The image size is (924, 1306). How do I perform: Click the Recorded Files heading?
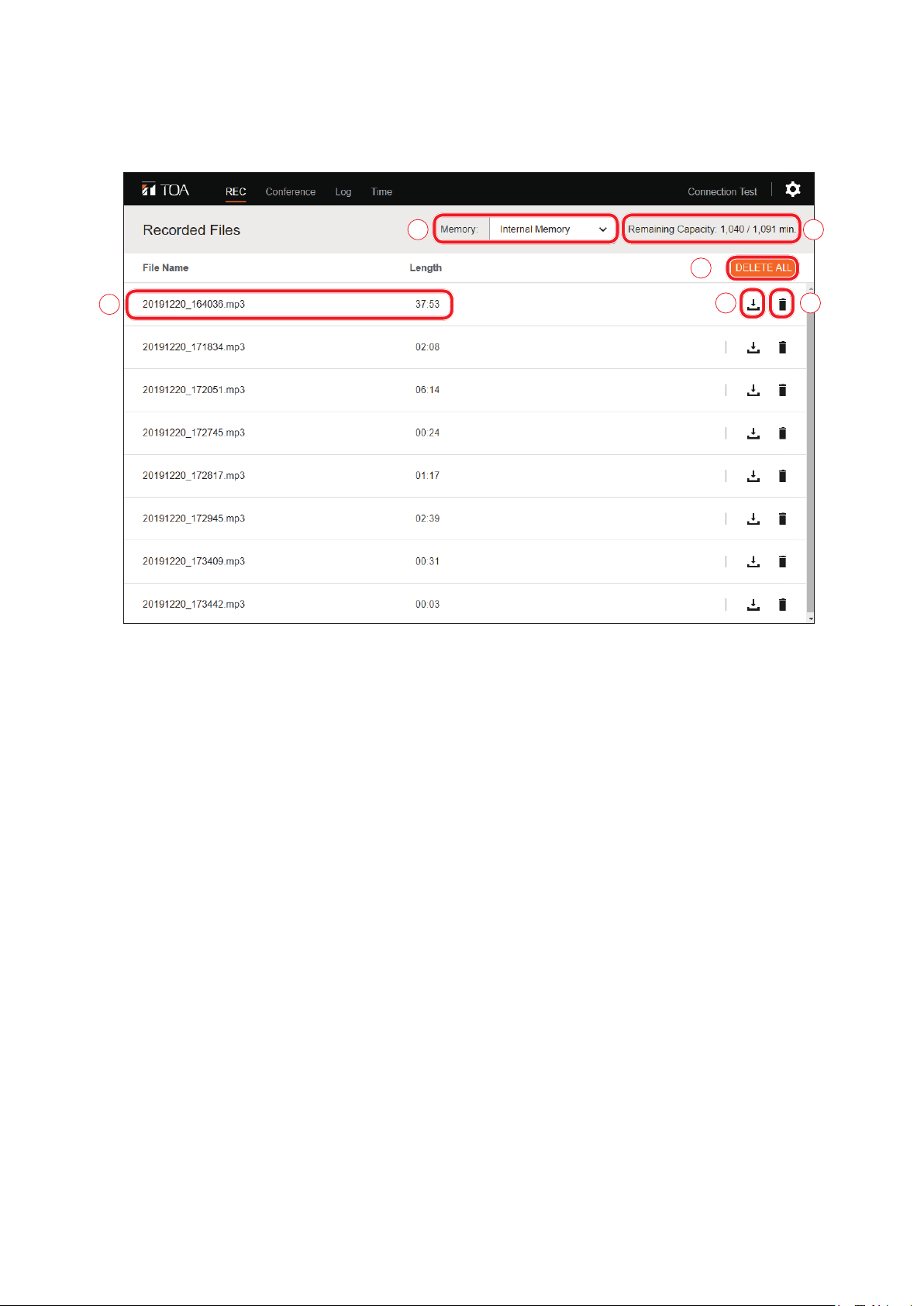[191, 230]
